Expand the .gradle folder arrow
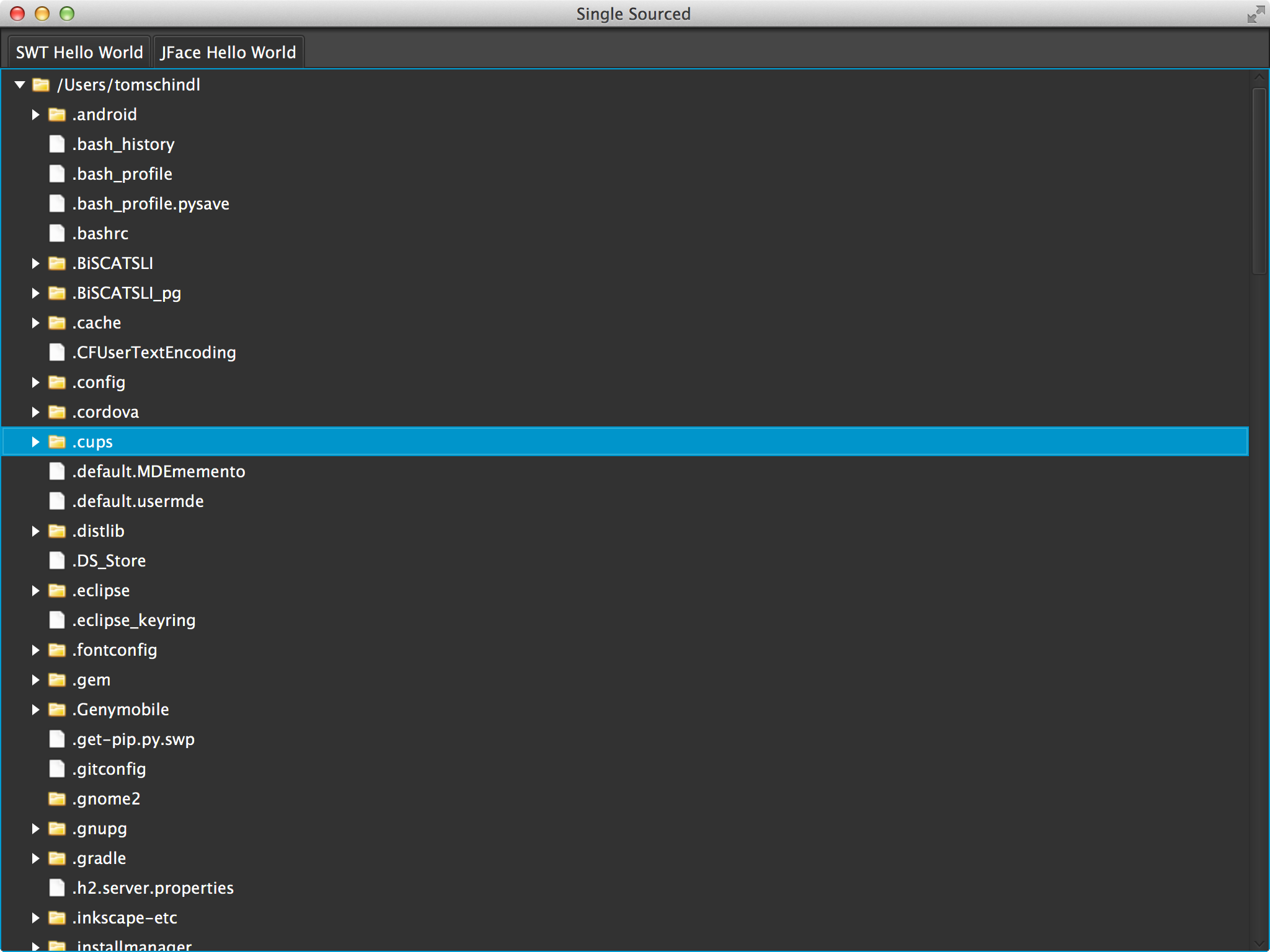Screen dimensions: 1270x952 (35, 858)
